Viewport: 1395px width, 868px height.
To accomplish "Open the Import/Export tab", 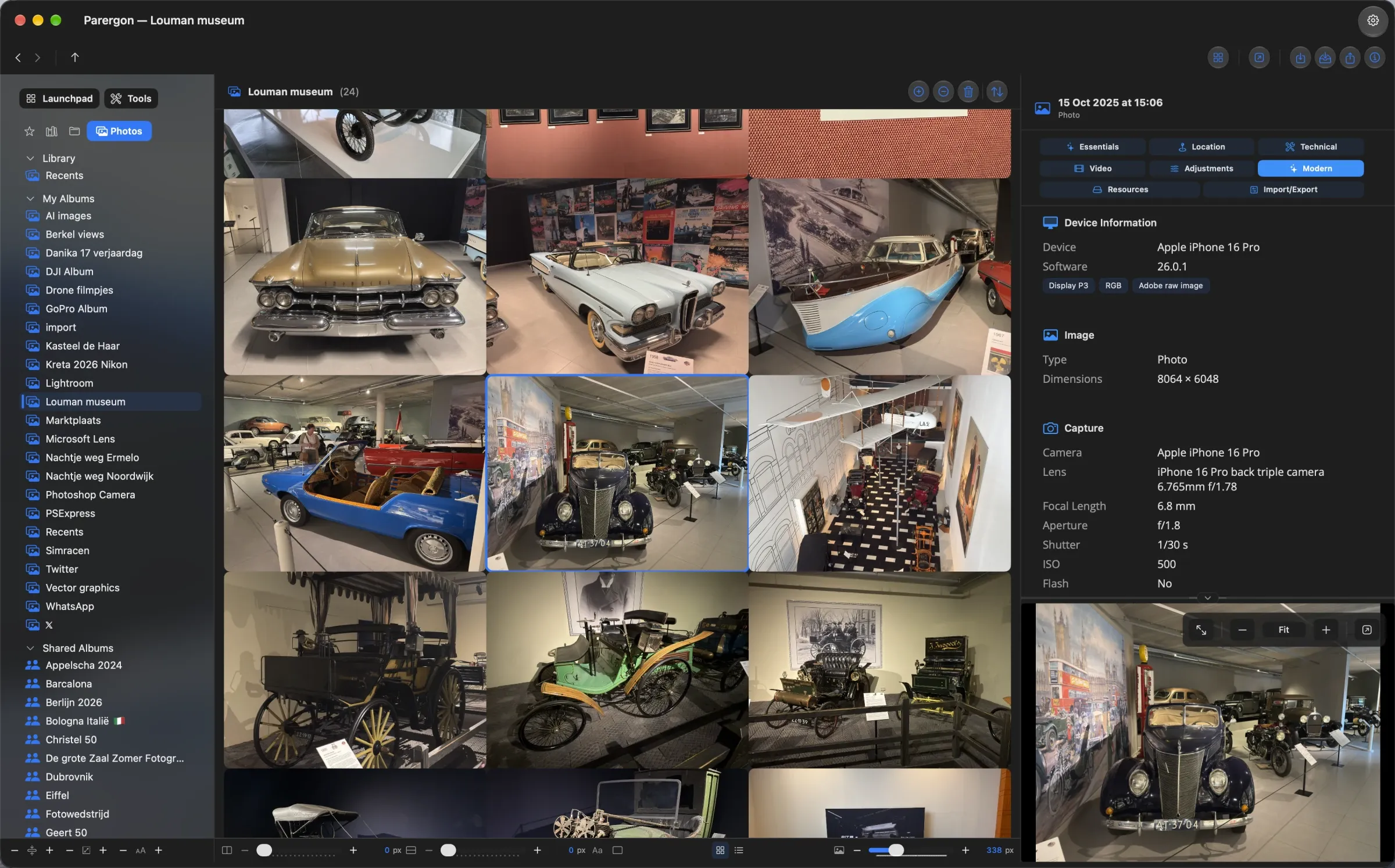I will [1283, 189].
